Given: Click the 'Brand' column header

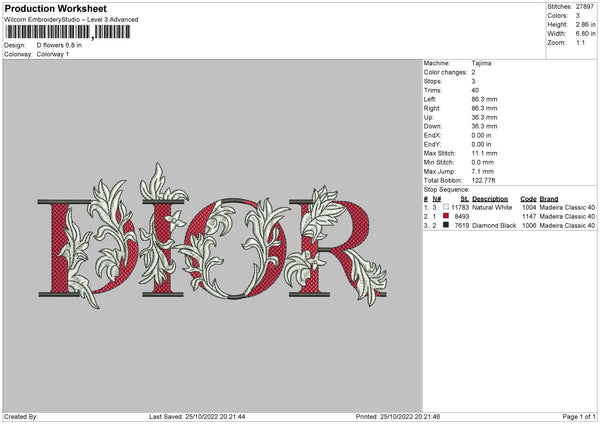Looking at the screenshot, I should click(549, 199).
